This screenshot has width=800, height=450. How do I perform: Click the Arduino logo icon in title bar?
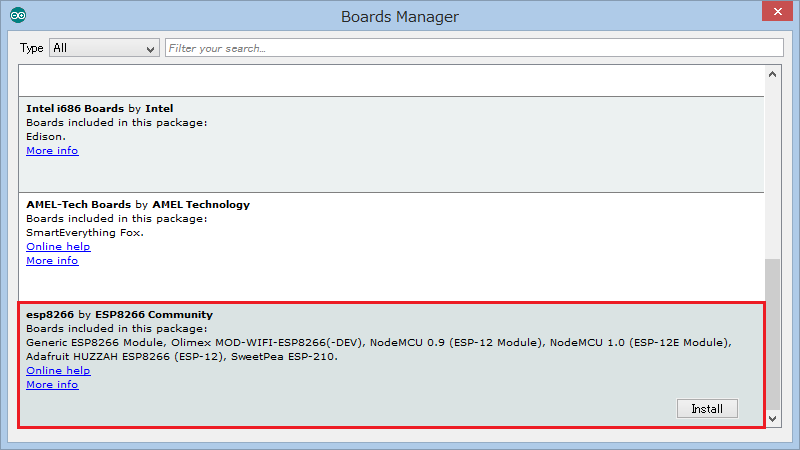pyautogui.click(x=18, y=15)
